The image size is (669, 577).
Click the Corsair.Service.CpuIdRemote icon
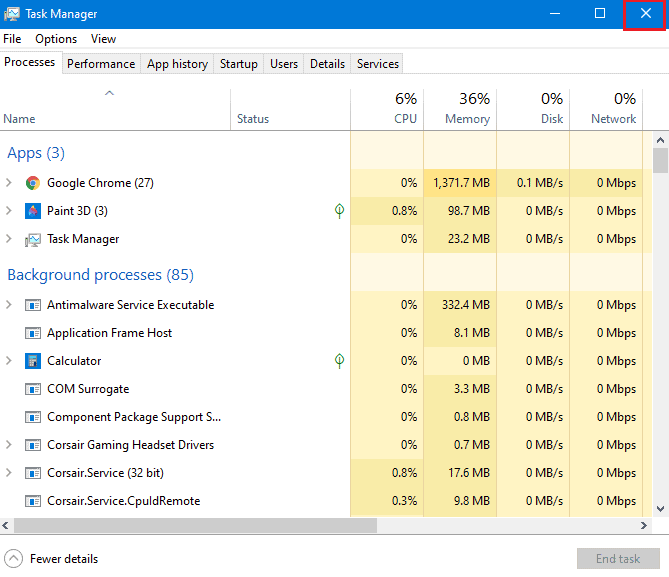[33, 501]
